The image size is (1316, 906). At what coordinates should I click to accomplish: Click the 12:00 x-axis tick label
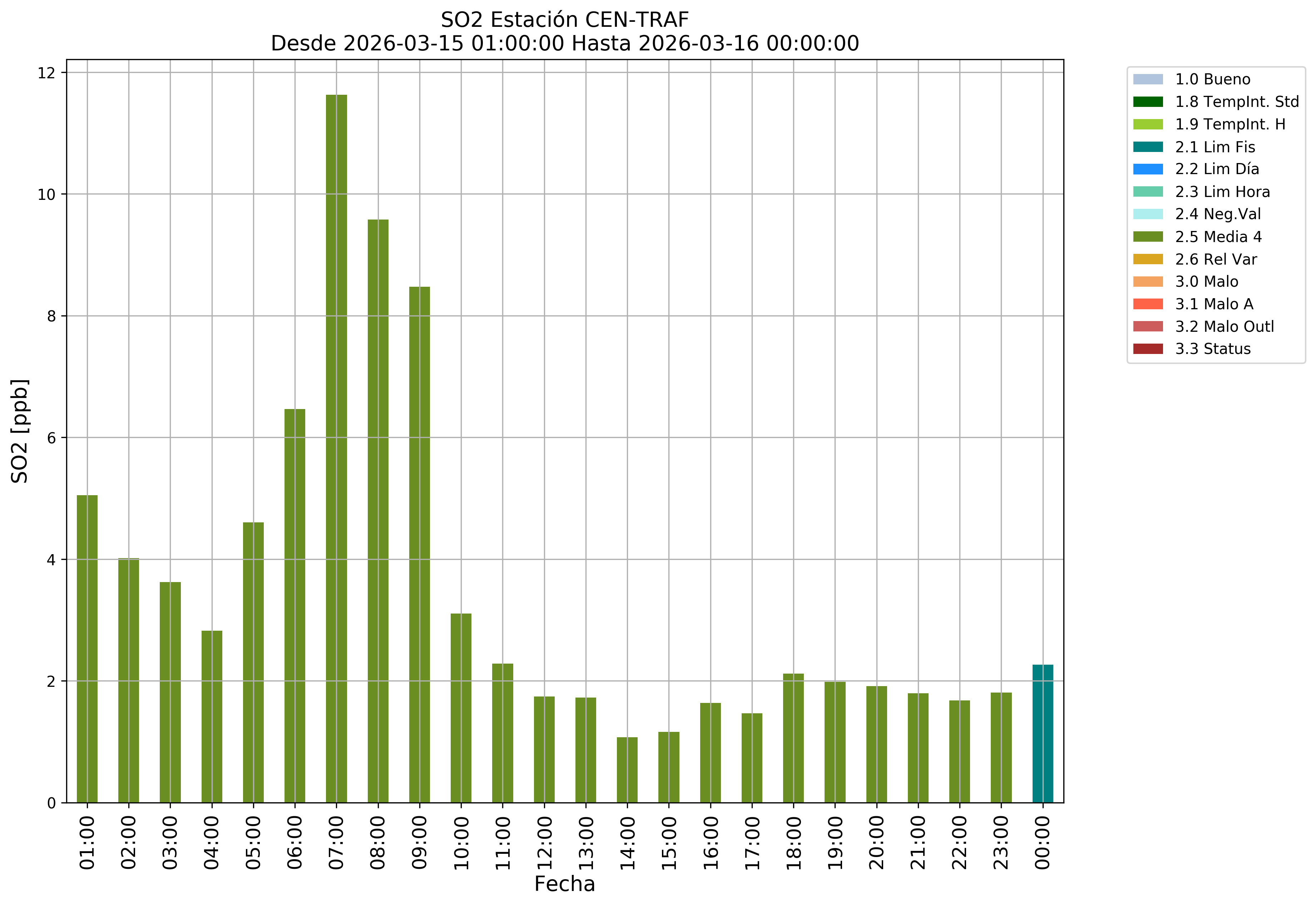pos(544,842)
